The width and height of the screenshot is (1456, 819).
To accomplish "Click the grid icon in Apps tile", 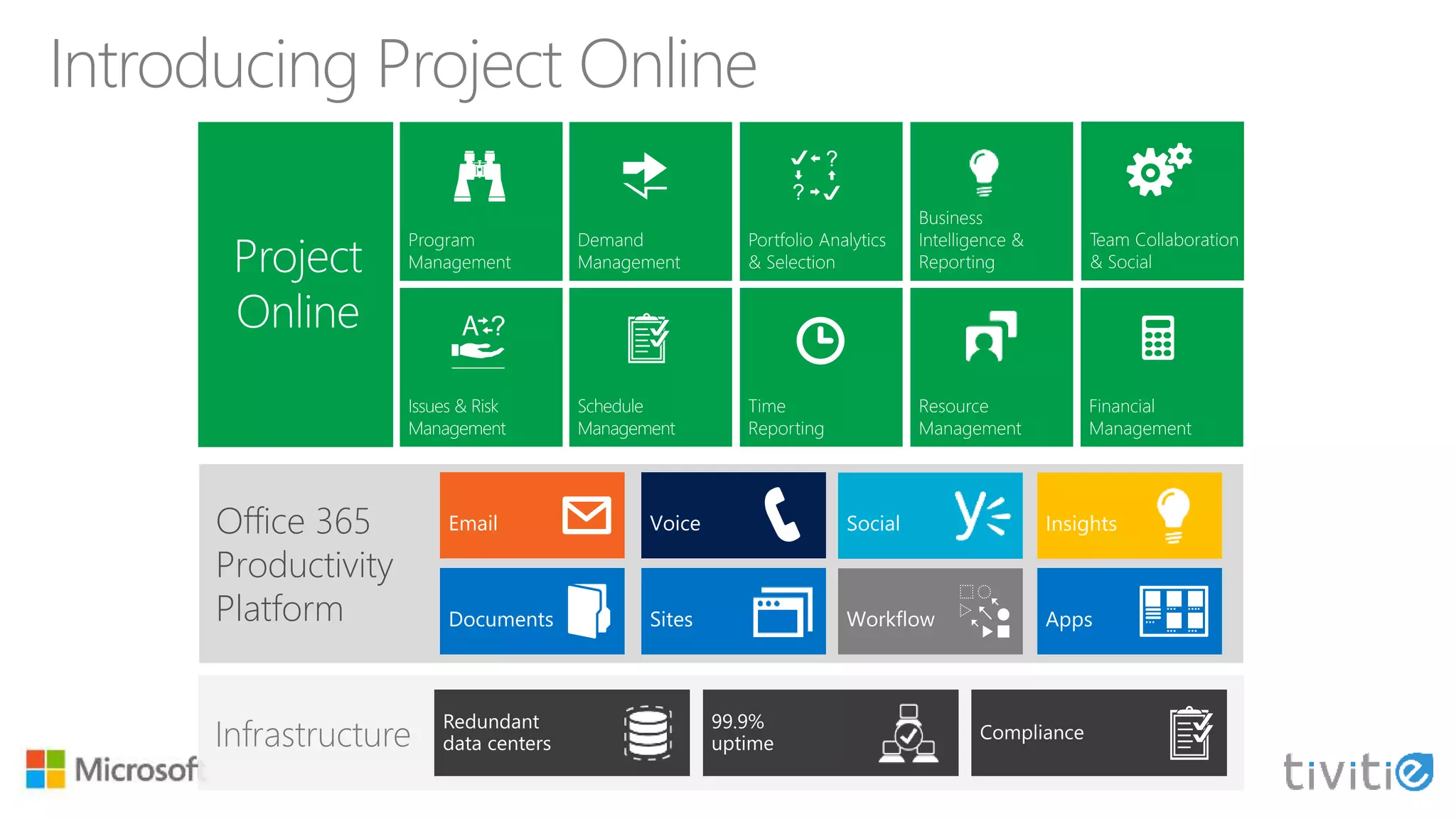I will 1173,611.
